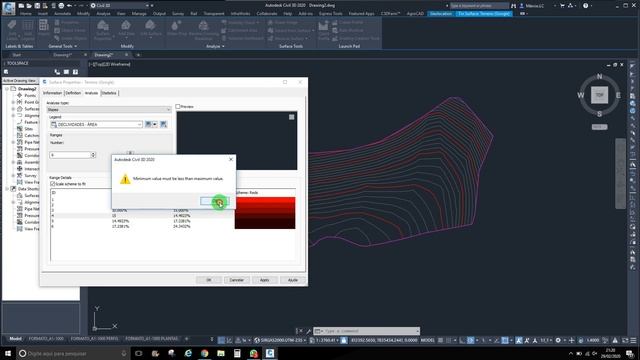The width and height of the screenshot is (640, 360).
Task: Select the Model layout tab
Action: click(16, 339)
